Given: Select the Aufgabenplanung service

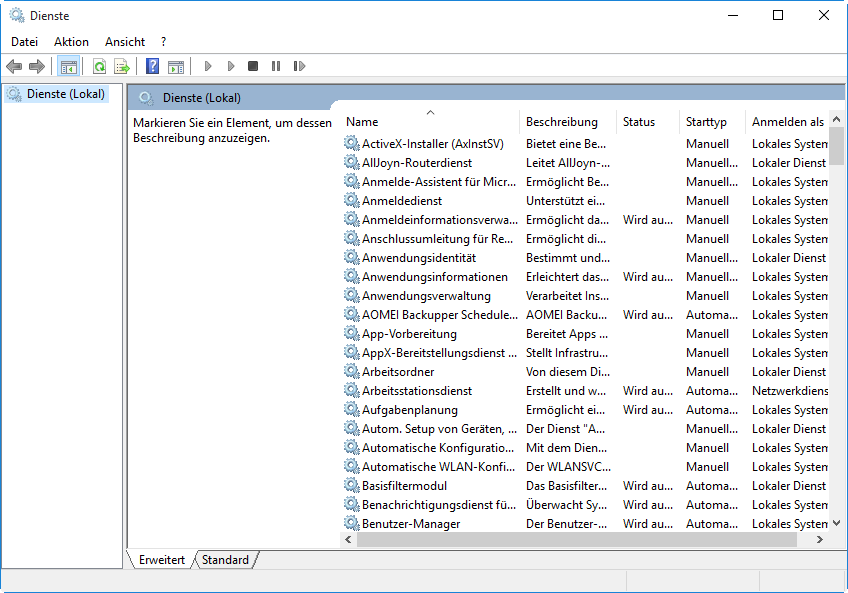Looking at the screenshot, I should click(409, 410).
